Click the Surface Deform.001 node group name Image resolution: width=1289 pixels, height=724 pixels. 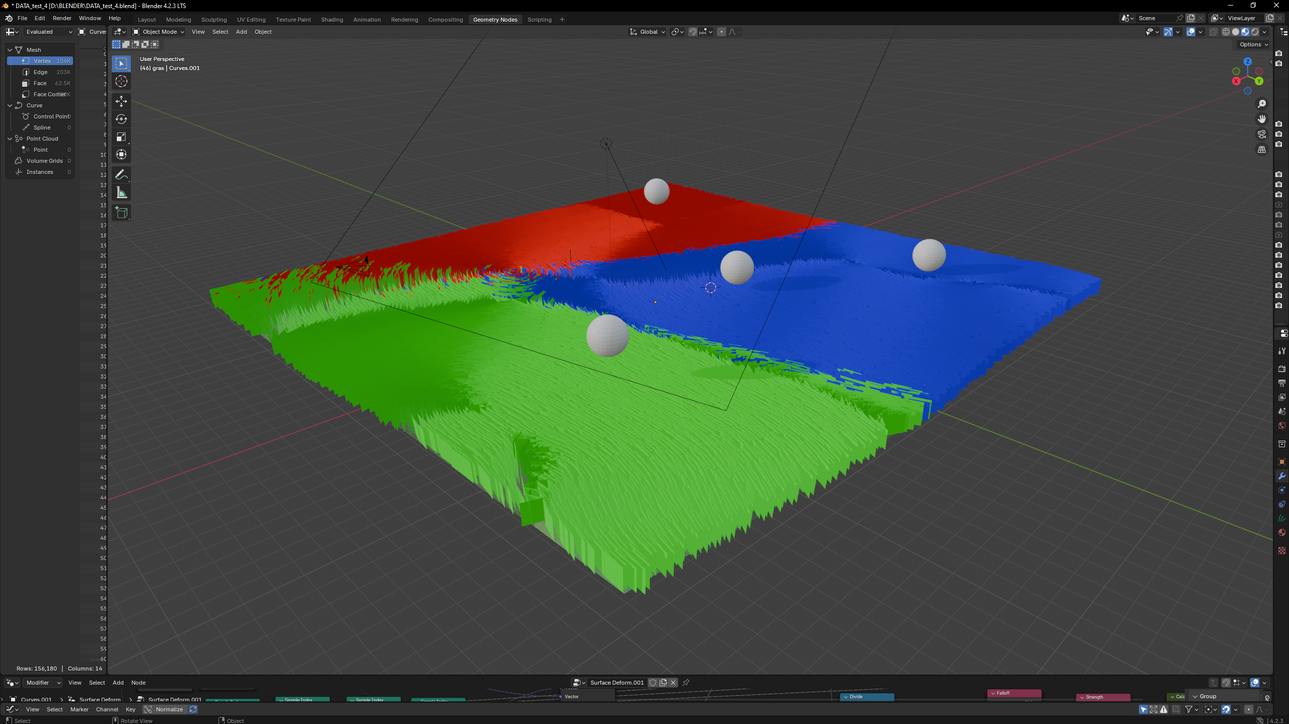[617, 683]
